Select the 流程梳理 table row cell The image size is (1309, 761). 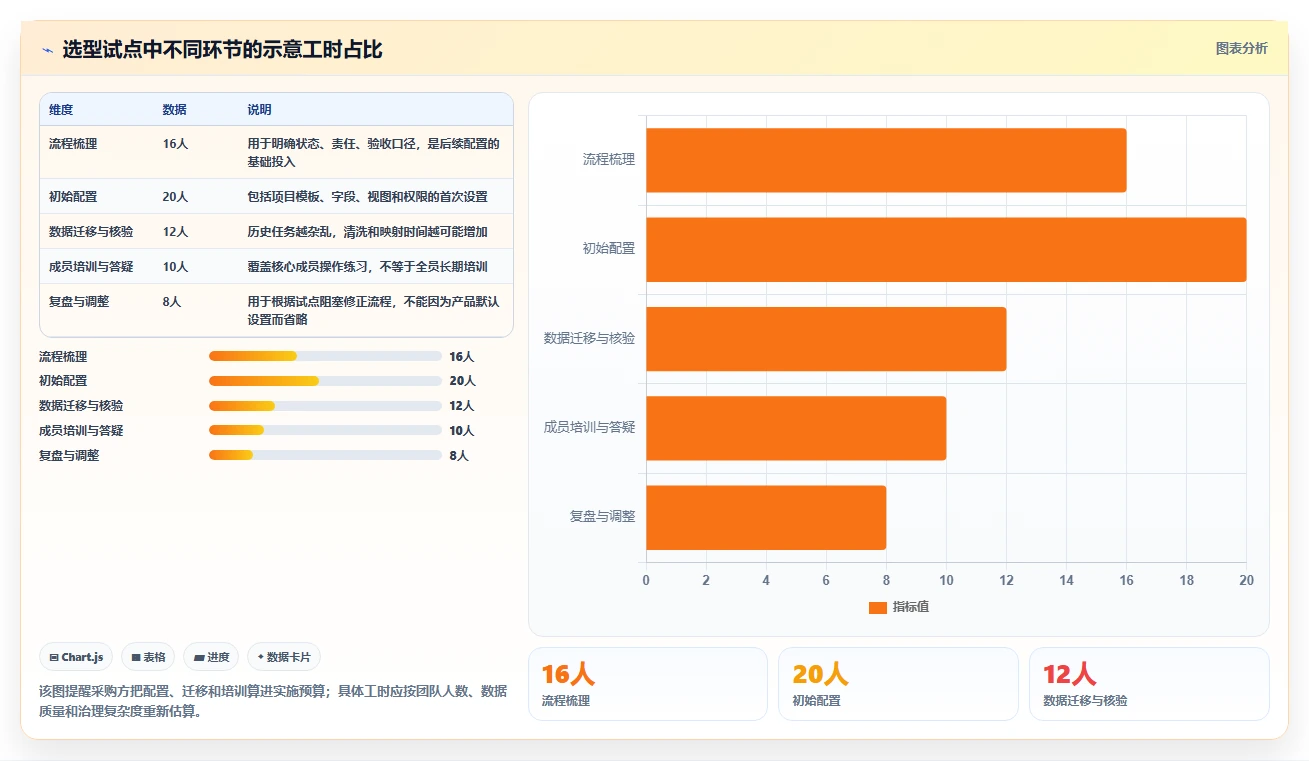(x=73, y=144)
